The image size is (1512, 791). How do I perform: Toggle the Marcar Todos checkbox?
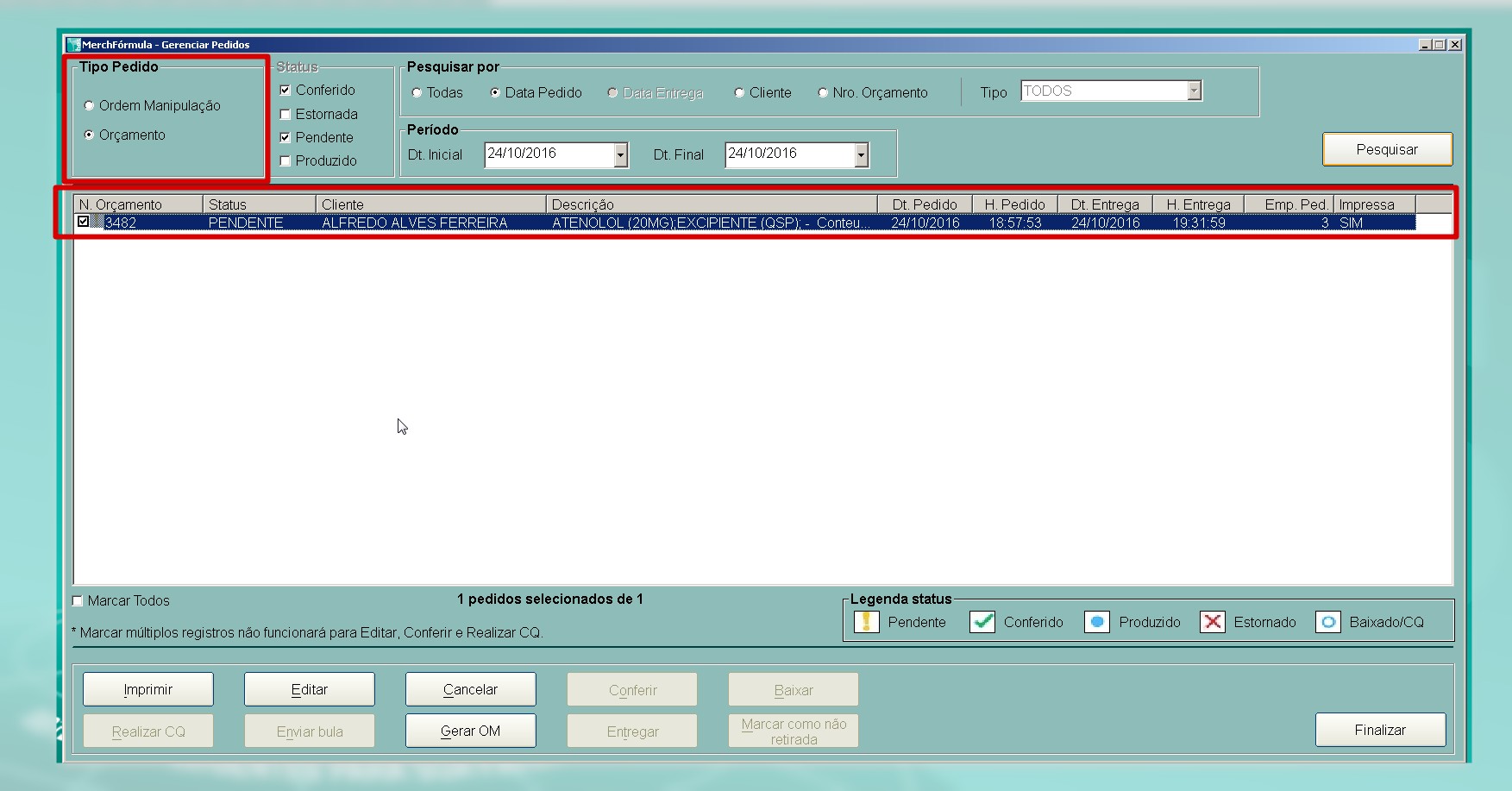tap(78, 600)
